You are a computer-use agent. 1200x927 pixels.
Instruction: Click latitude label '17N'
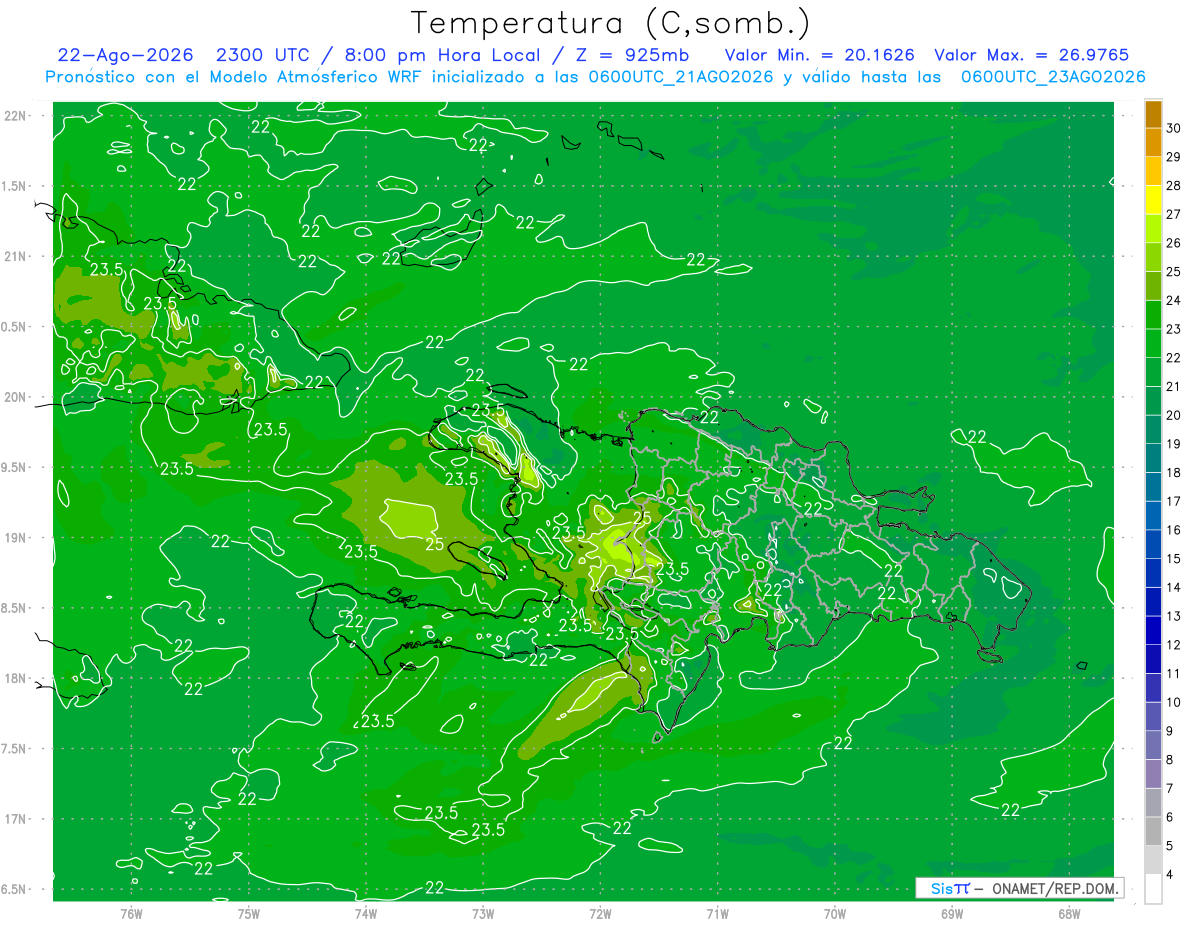pyautogui.click(x=17, y=819)
